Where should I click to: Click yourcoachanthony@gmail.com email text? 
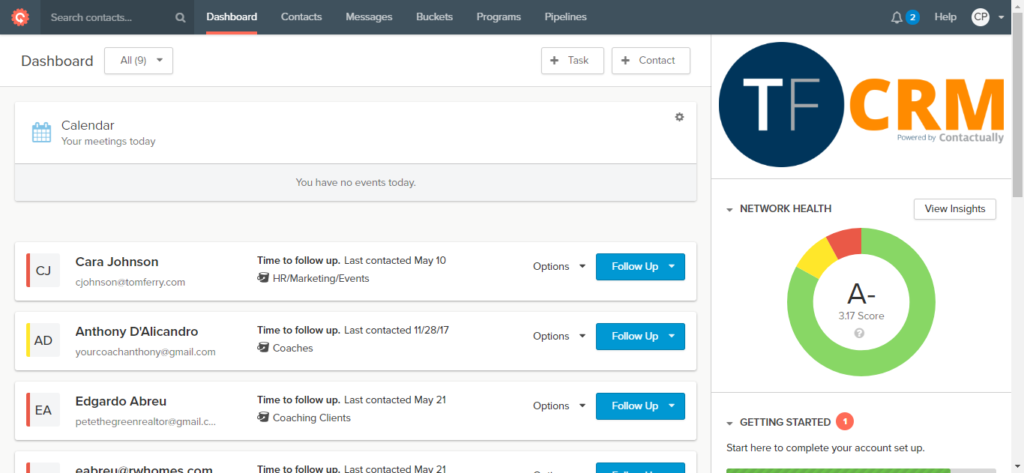point(145,352)
